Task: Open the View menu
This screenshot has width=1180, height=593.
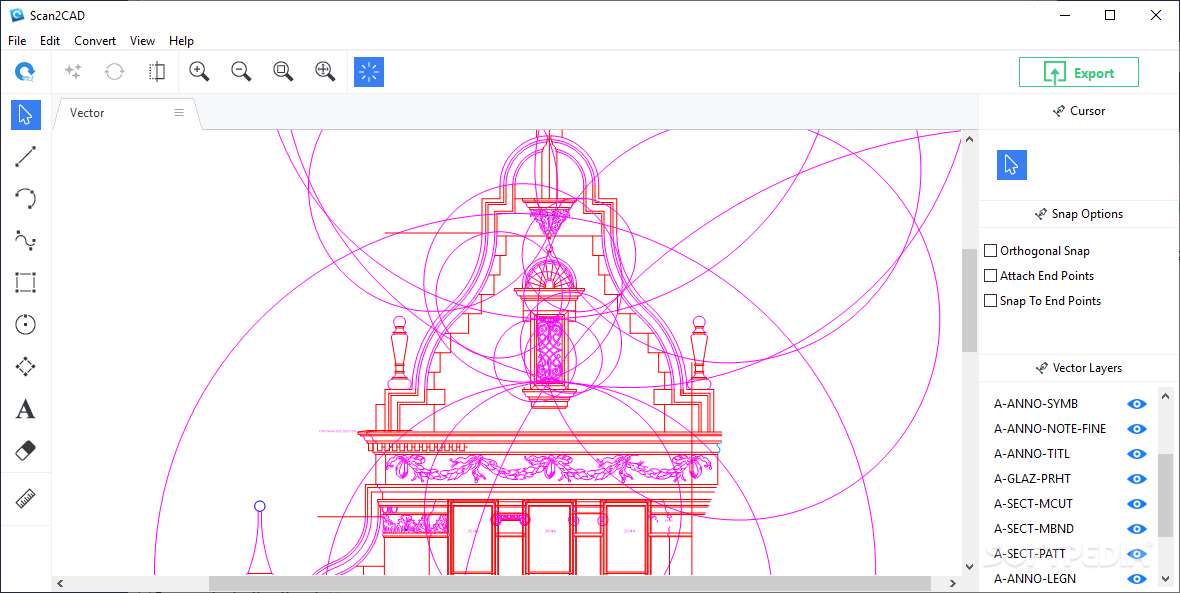Action: [x=142, y=41]
